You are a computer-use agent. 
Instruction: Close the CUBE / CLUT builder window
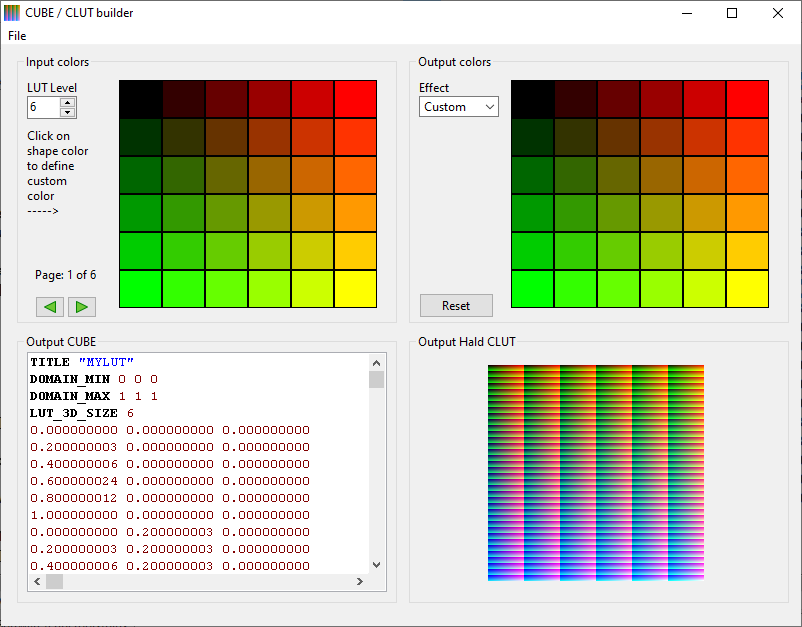click(777, 13)
